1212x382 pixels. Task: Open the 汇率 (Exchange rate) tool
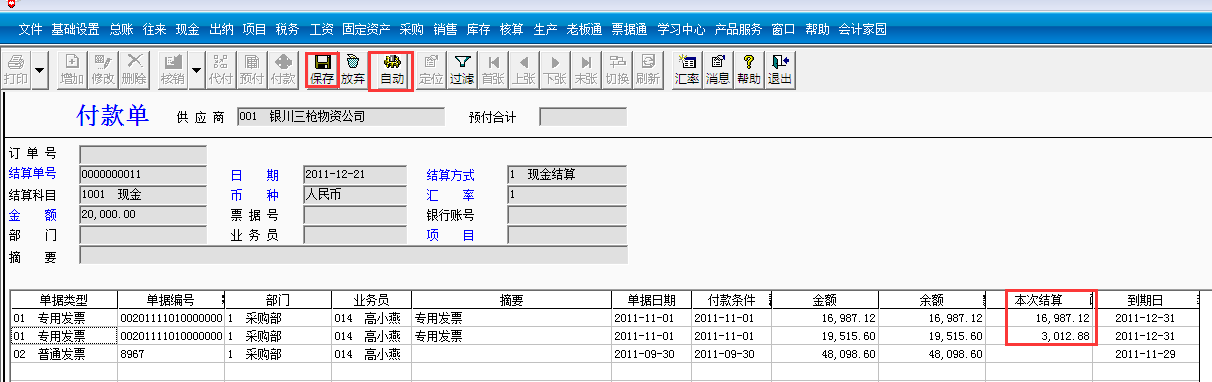tap(686, 70)
